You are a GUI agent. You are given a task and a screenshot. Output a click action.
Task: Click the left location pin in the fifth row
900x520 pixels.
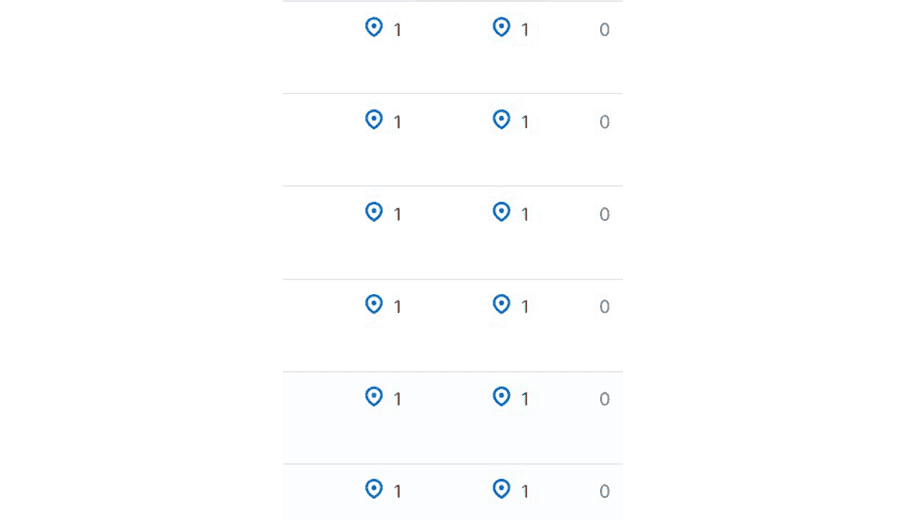click(374, 397)
